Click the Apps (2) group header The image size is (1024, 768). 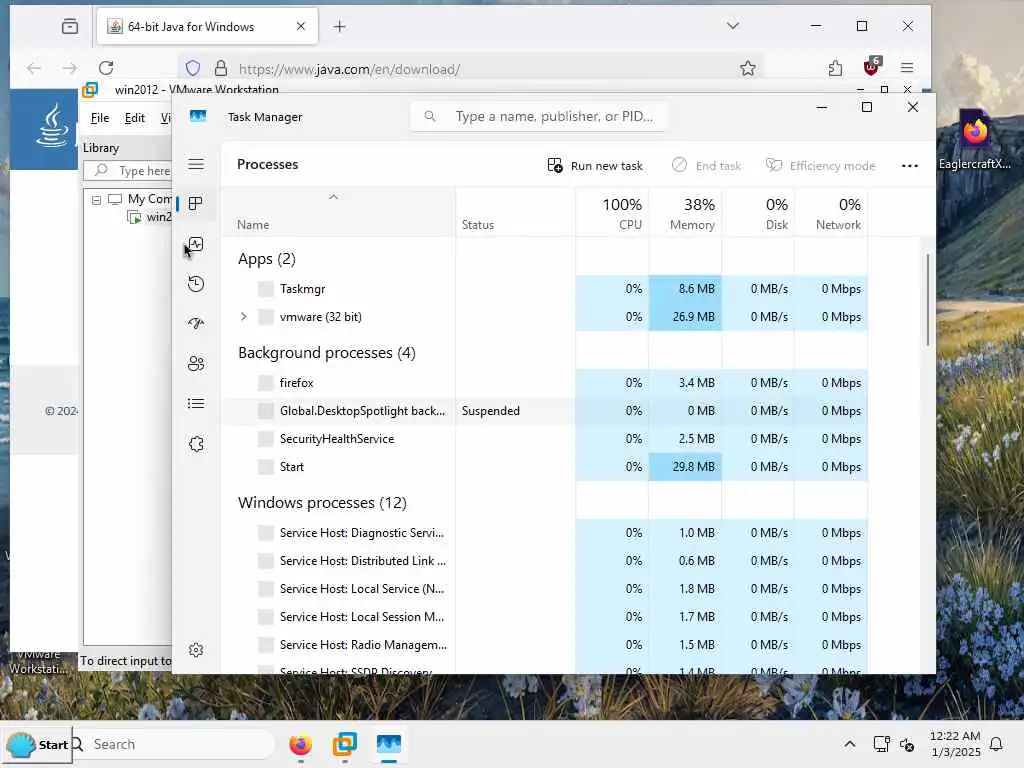click(x=266, y=259)
